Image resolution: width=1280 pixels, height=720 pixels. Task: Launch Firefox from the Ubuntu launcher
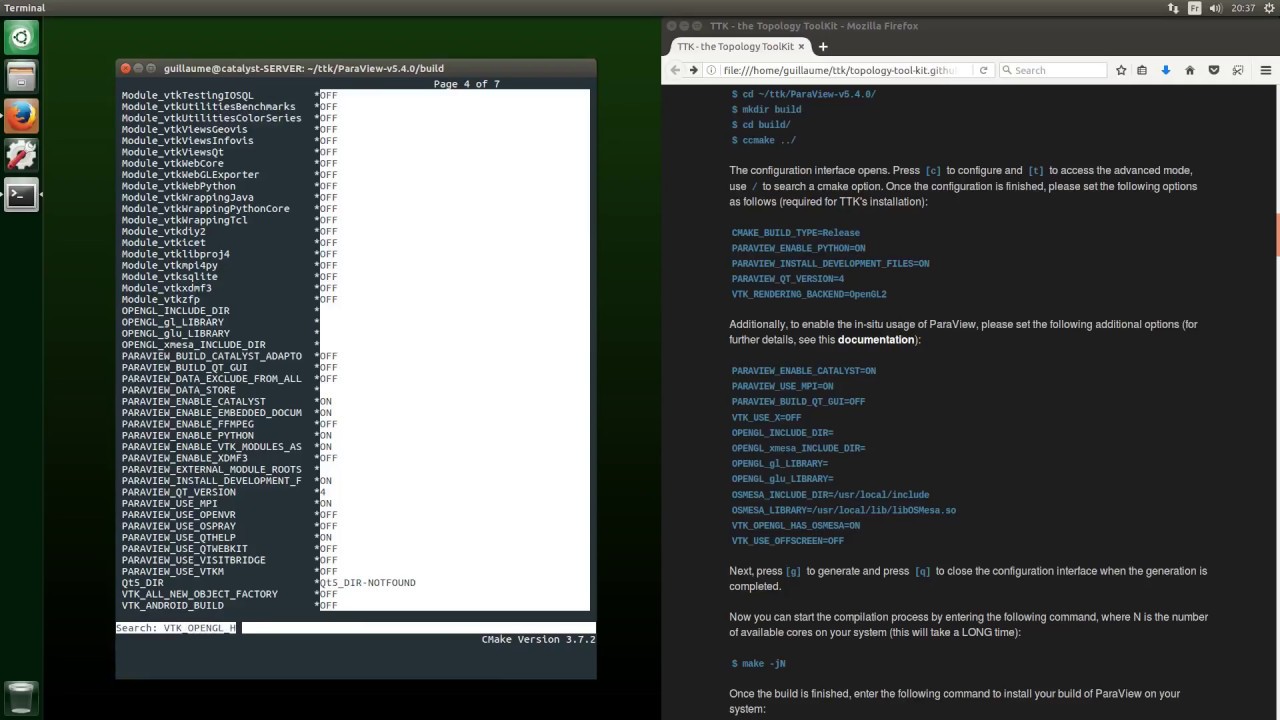click(21, 116)
